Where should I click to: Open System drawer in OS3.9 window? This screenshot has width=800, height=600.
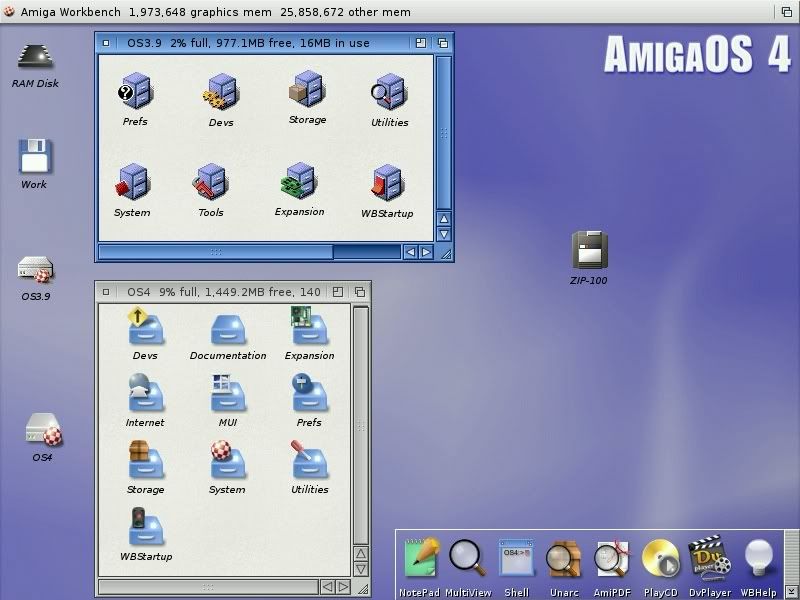point(132,190)
